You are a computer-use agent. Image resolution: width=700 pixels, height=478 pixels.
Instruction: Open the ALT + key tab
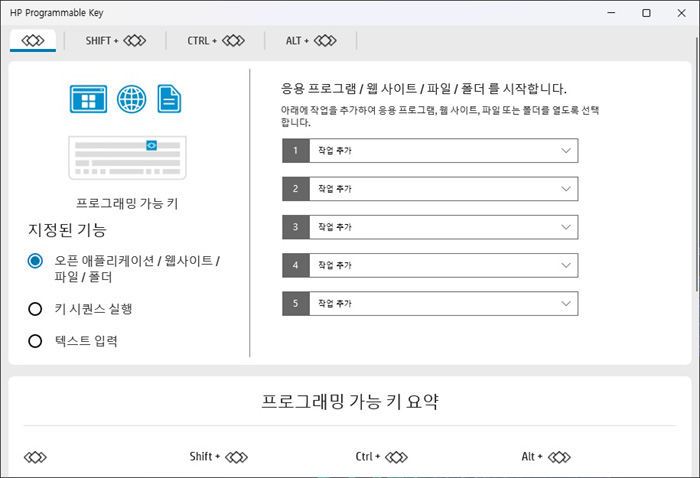coord(311,41)
